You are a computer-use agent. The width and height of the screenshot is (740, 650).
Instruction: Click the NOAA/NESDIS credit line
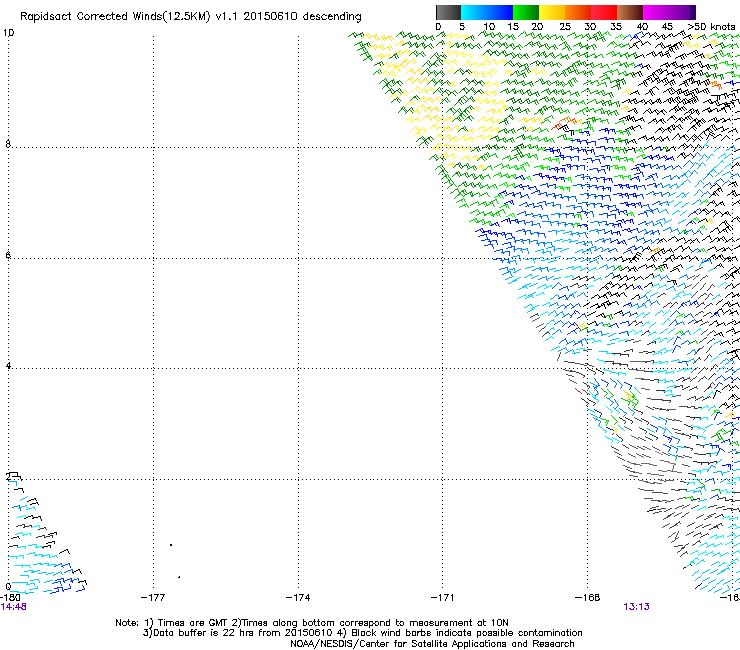point(432,644)
